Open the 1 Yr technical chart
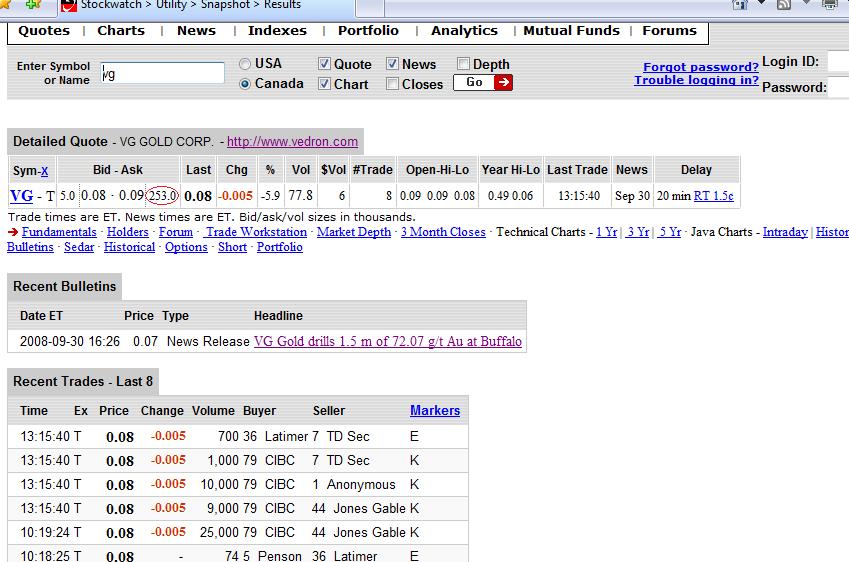849x562 pixels. [606, 232]
